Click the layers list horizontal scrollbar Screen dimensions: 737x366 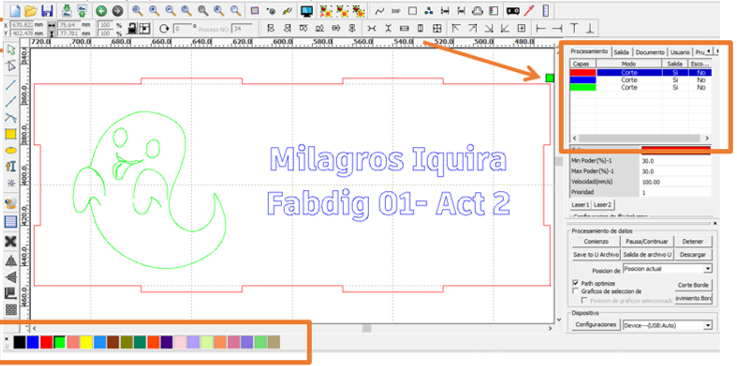click(641, 139)
